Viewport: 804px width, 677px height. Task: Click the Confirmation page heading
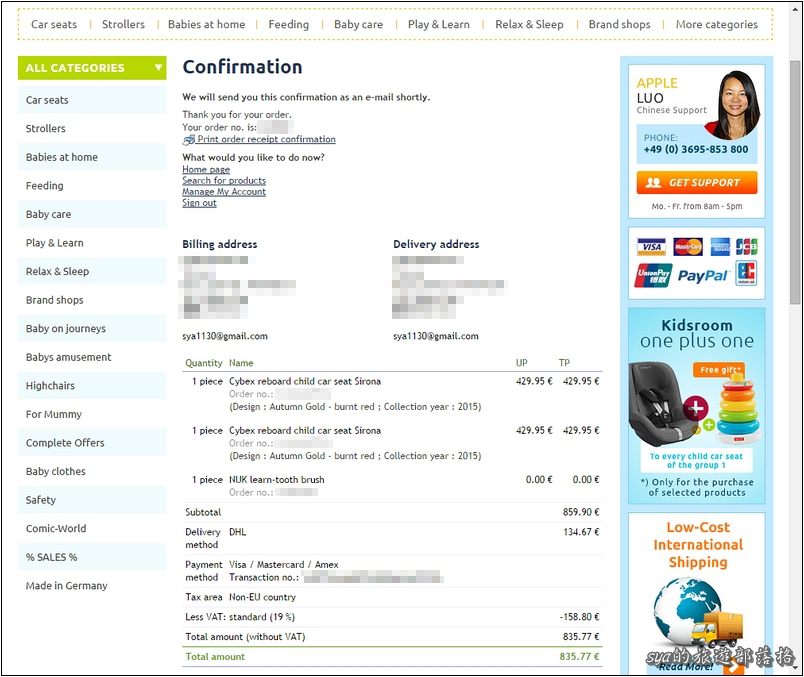tap(243, 67)
